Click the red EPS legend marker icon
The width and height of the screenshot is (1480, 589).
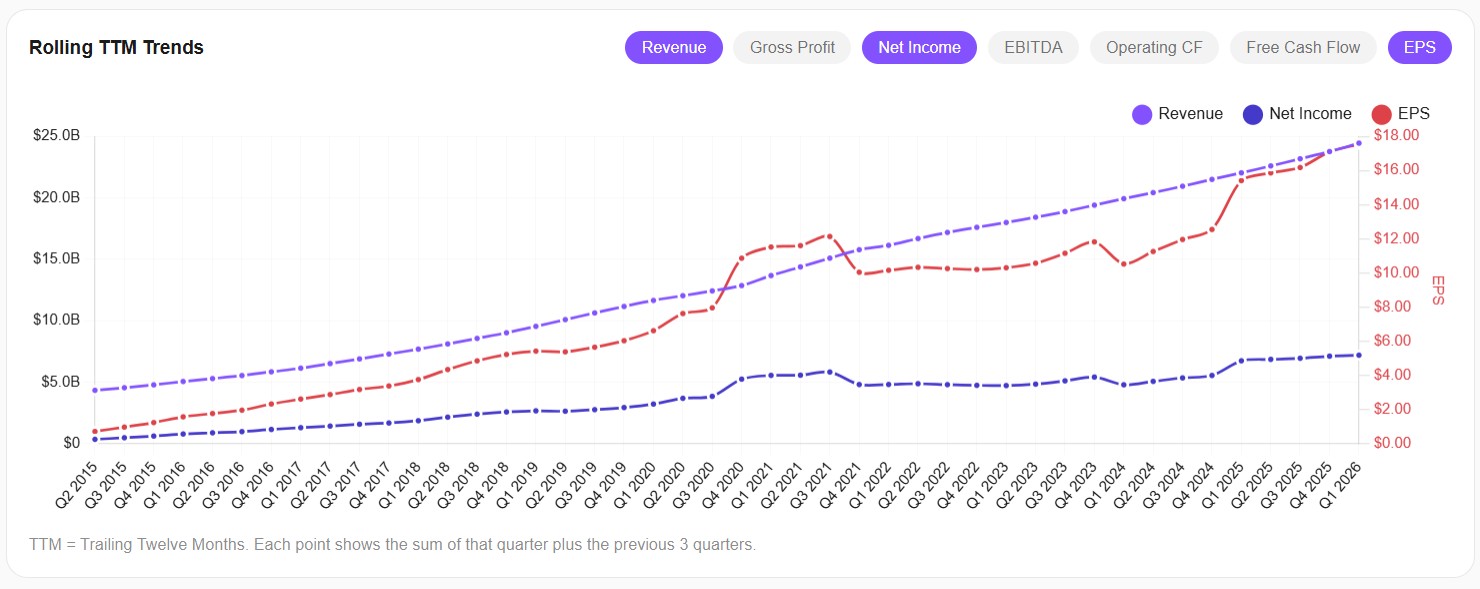click(1381, 113)
